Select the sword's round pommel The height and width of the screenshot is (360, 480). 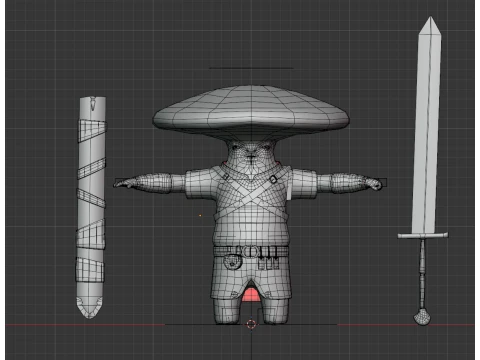(422, 317)
